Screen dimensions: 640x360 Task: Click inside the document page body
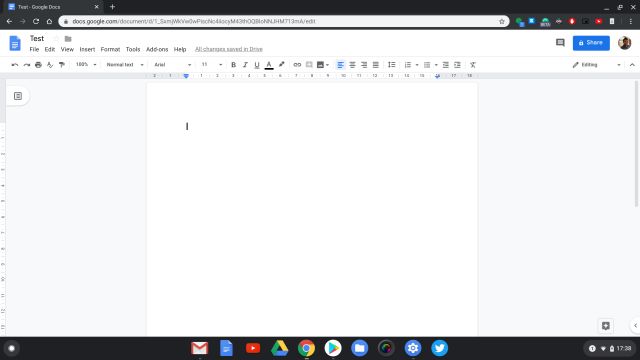pyautogui.click(x=312, y=210)
